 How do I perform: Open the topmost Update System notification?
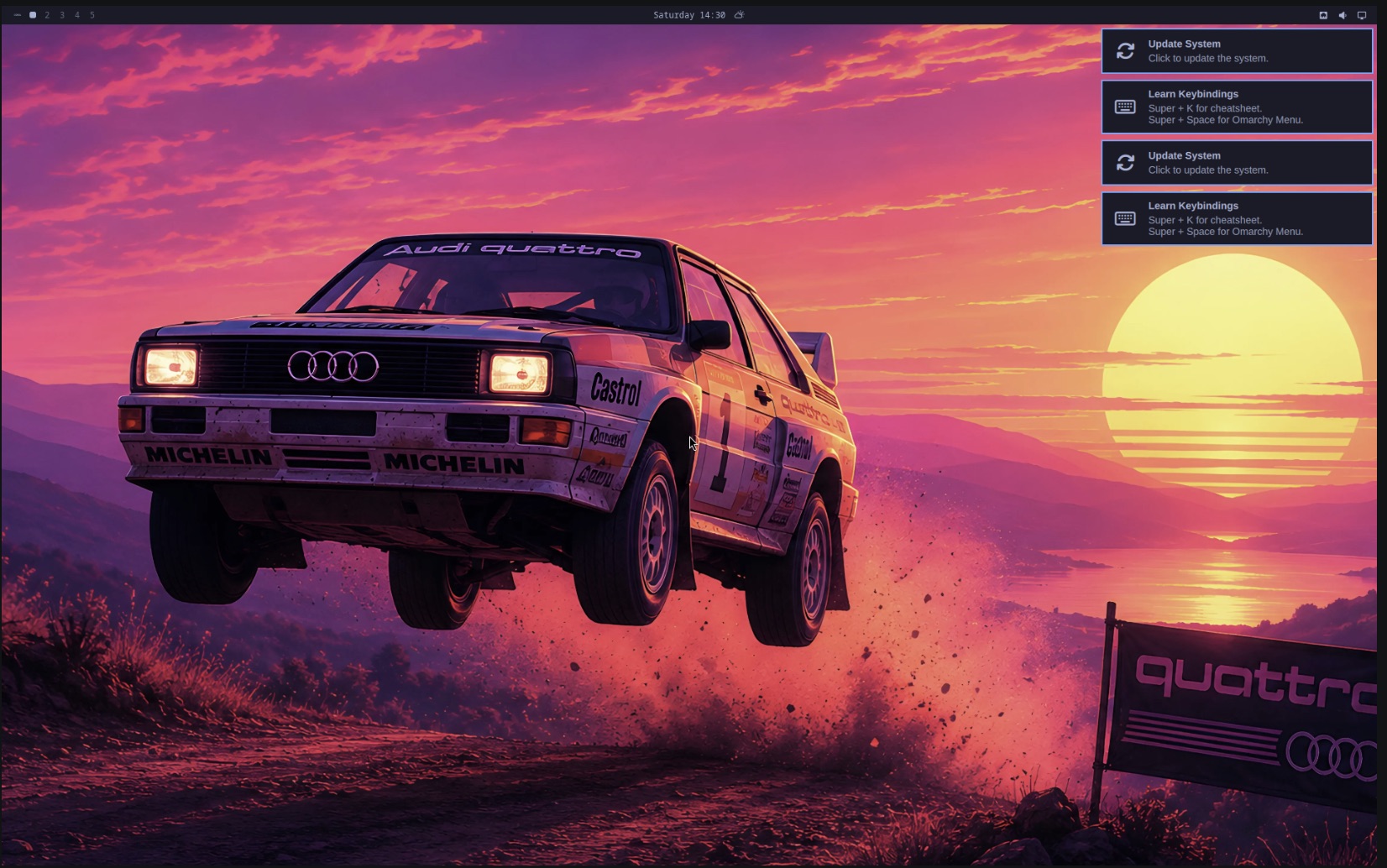1237,50
